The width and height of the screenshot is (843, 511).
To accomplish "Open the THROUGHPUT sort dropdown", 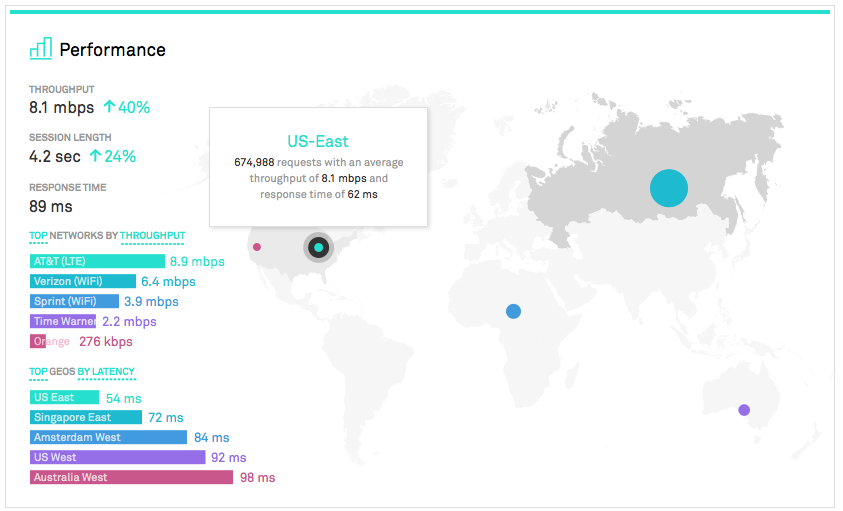I will point(152,236).
